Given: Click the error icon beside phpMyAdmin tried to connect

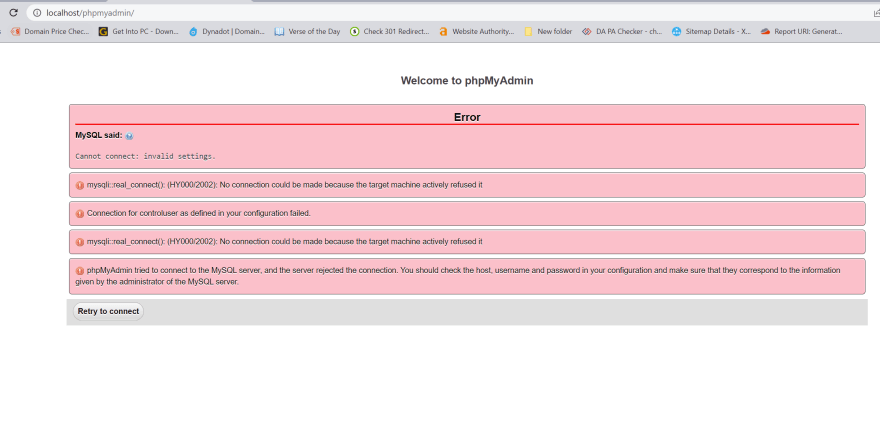Looking at the screenshot, I should pos(80,270).
